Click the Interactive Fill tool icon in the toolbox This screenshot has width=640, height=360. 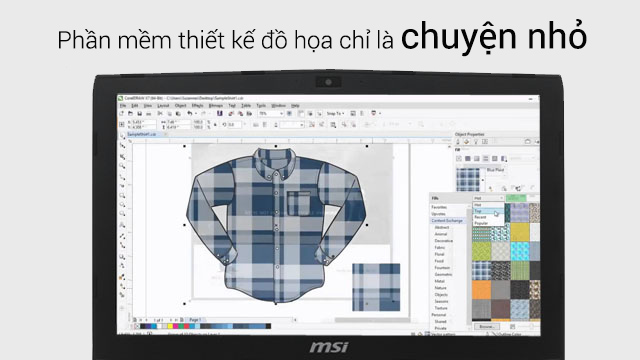122,277
